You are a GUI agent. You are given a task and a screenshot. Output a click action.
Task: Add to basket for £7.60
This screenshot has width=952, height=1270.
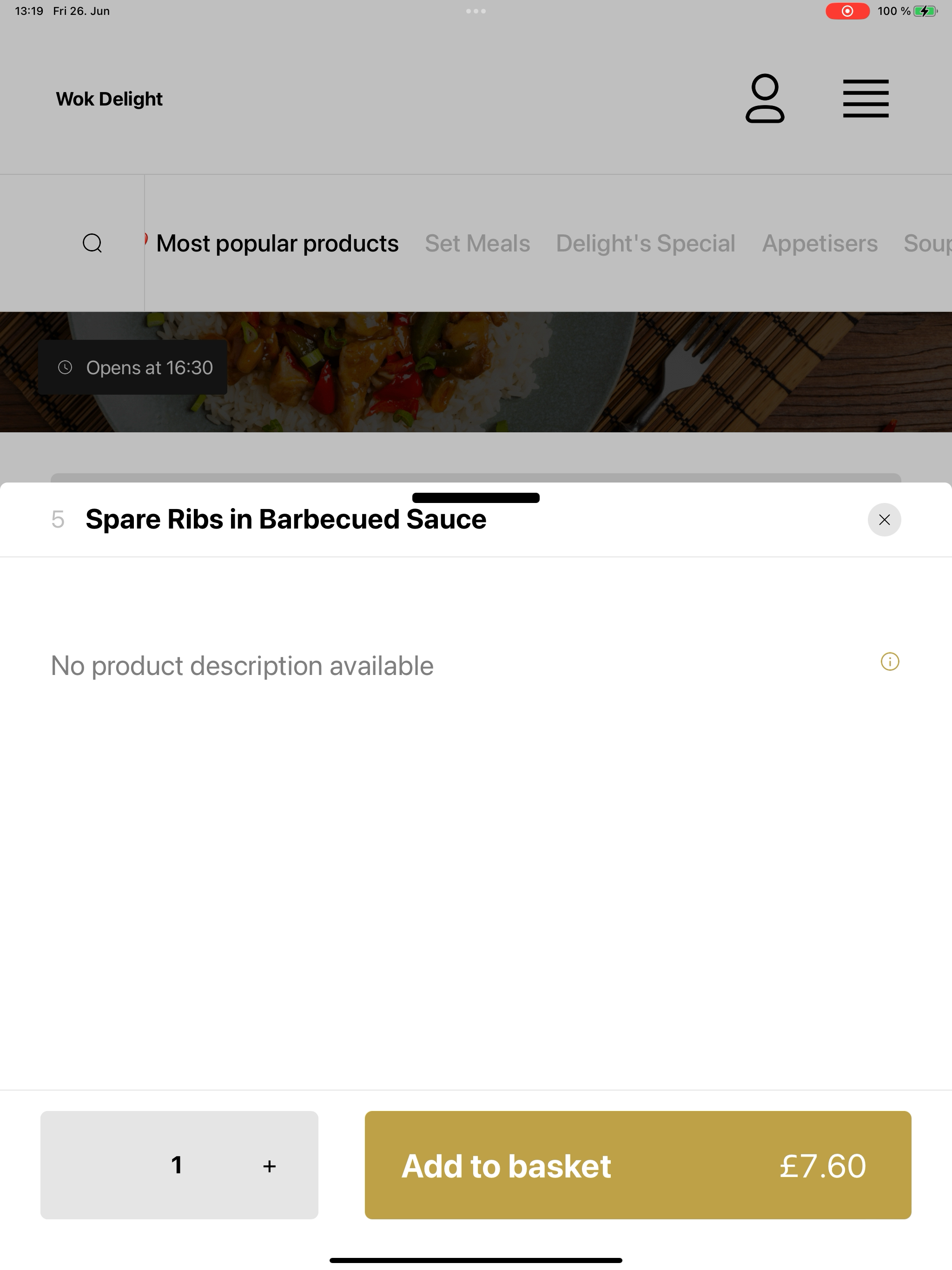point(638,1165)
